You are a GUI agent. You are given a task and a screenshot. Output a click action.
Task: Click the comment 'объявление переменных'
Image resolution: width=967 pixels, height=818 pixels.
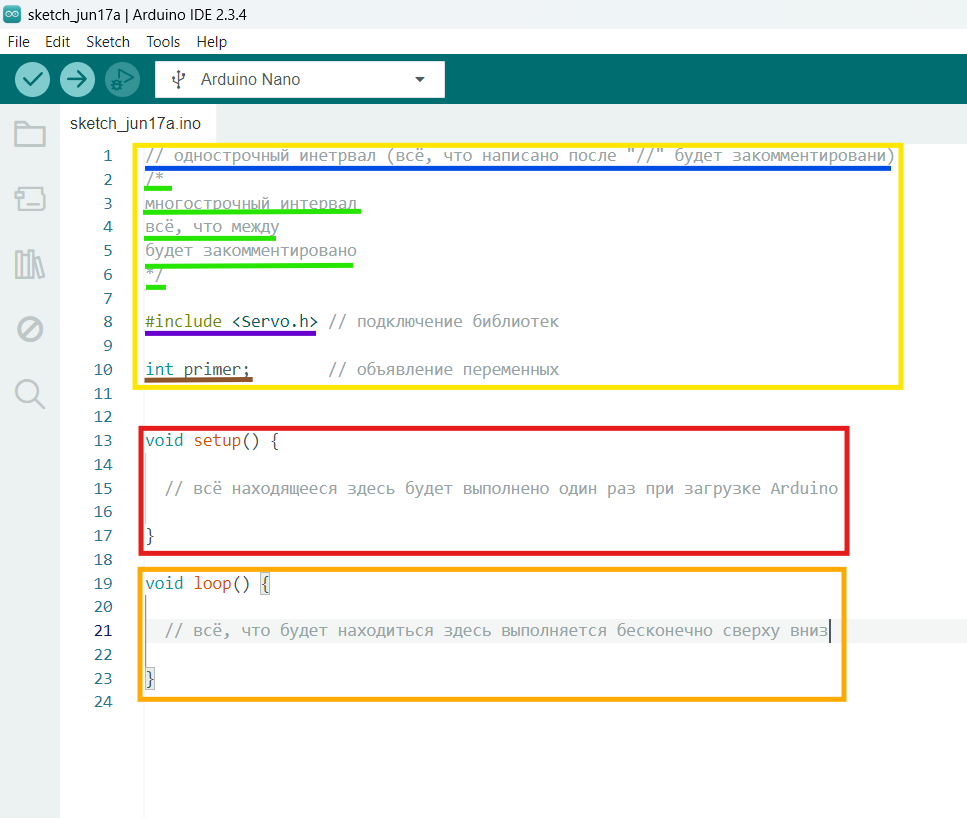pos(458,370)
